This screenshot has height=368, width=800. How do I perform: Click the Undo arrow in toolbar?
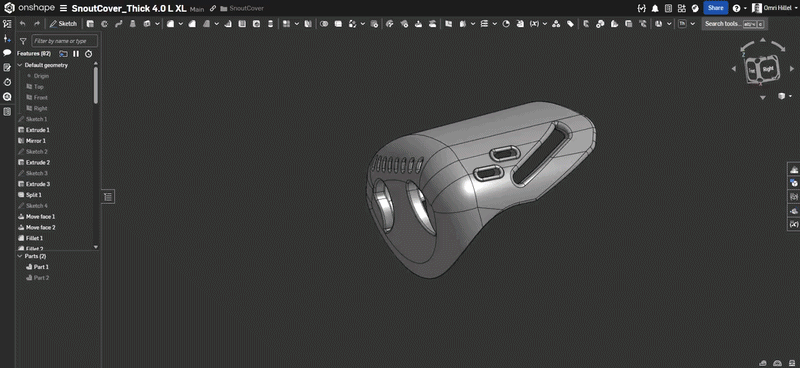pyautogui.click(x=22, y=23)
